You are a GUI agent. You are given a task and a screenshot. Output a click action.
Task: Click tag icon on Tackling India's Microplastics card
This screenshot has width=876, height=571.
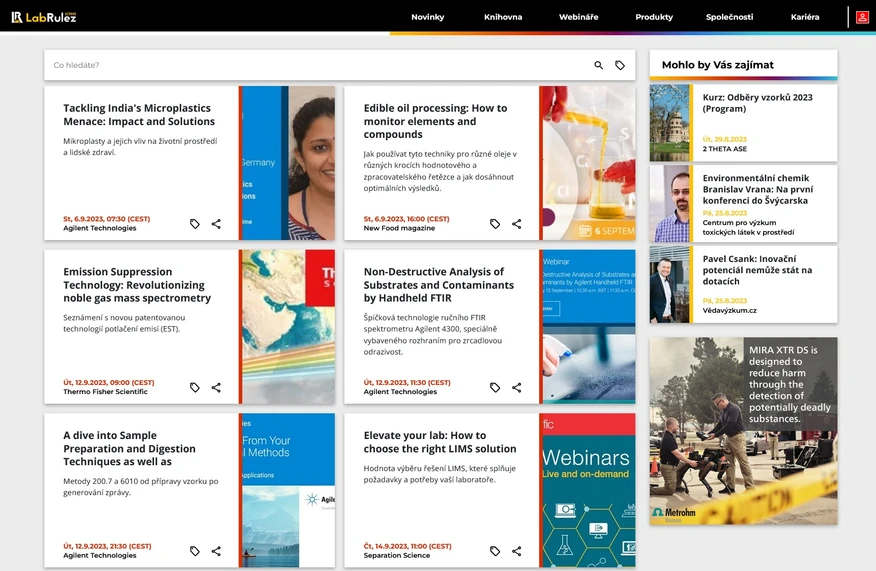(194, 224)
